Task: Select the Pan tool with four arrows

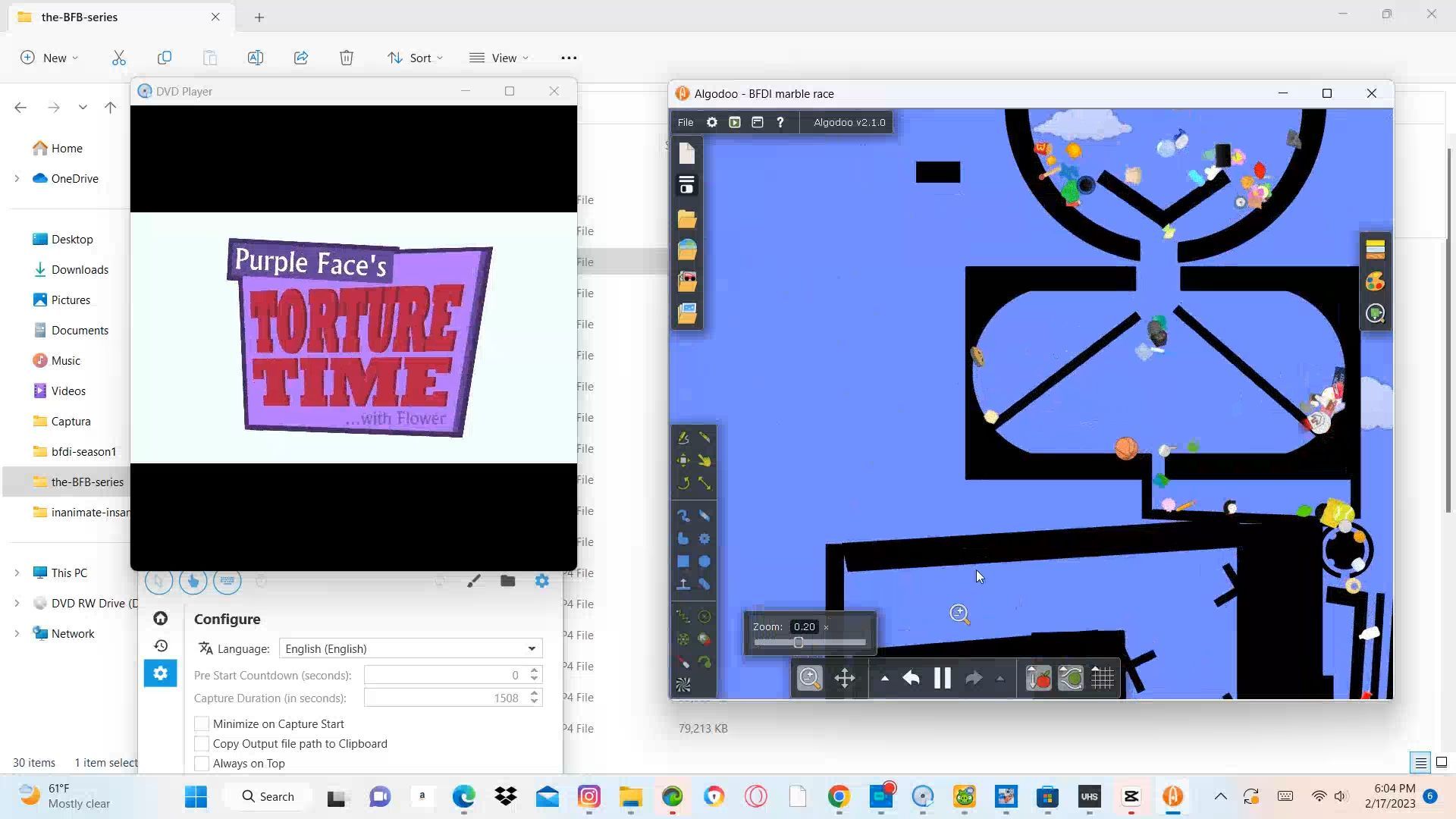Action: (845, 678)
